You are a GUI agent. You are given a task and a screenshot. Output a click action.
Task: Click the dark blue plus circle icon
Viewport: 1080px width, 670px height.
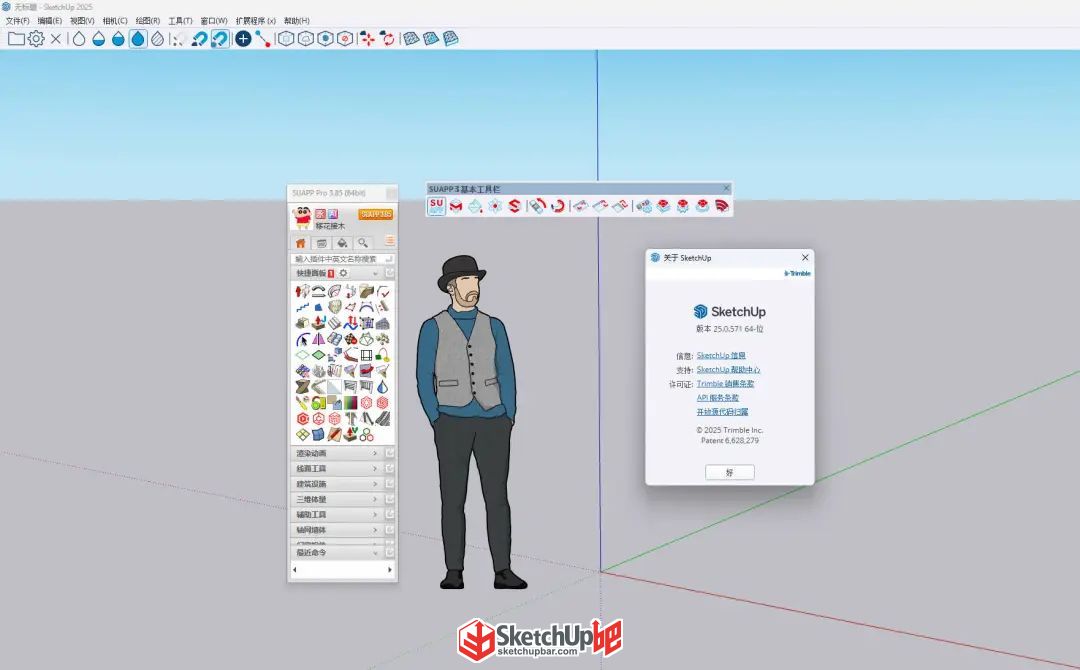(242, 39)
